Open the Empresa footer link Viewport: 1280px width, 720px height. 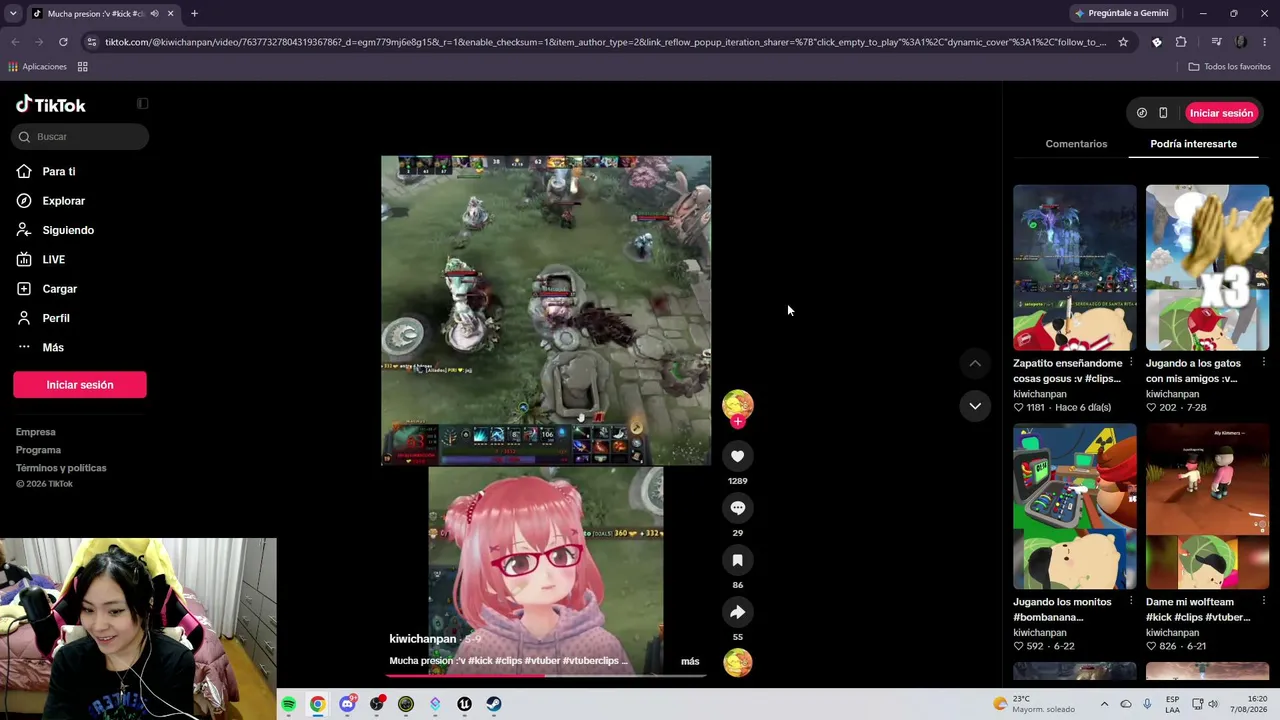(35, 432)
